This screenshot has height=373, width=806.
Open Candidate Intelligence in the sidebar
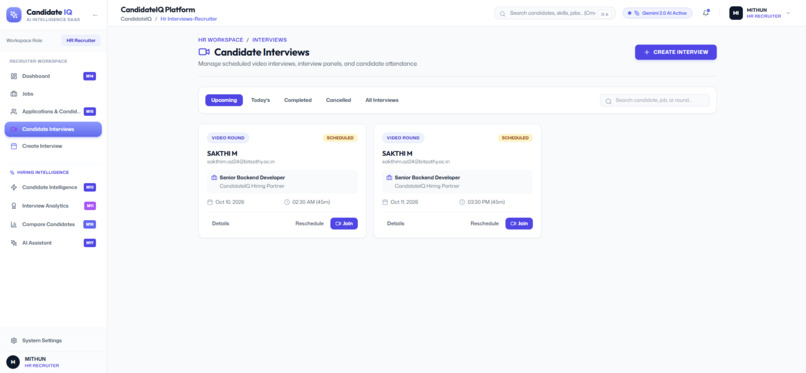click(x=53, y=188)
